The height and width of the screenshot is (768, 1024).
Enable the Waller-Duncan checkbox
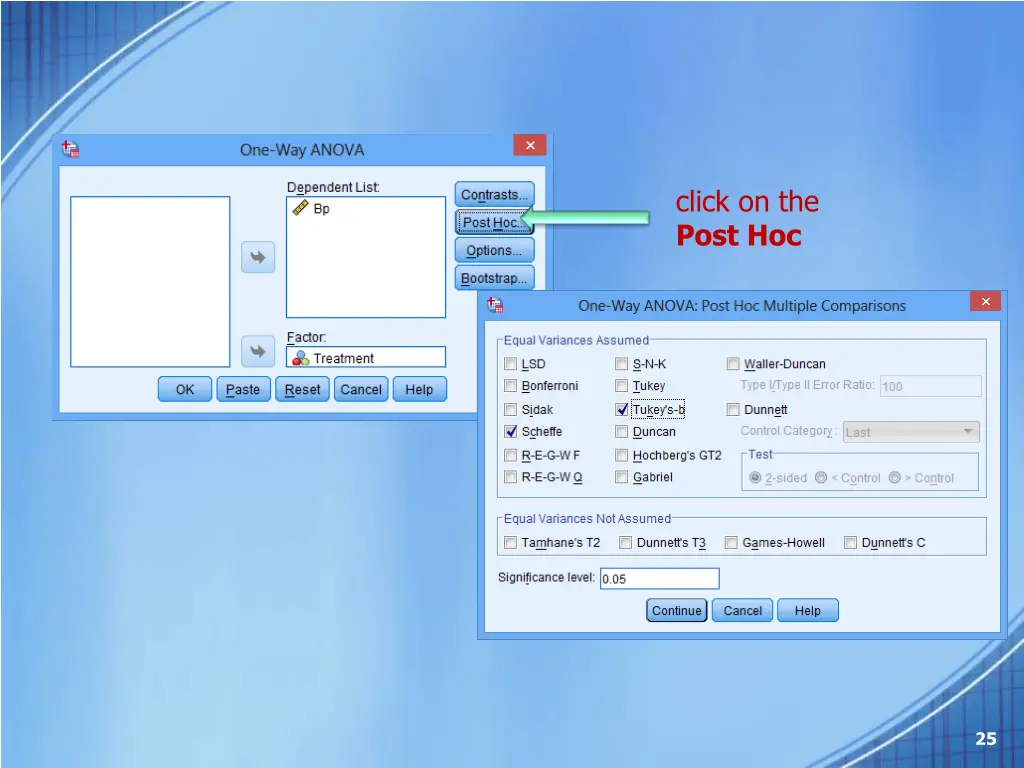pyautogui.click(x=733, y=364)
